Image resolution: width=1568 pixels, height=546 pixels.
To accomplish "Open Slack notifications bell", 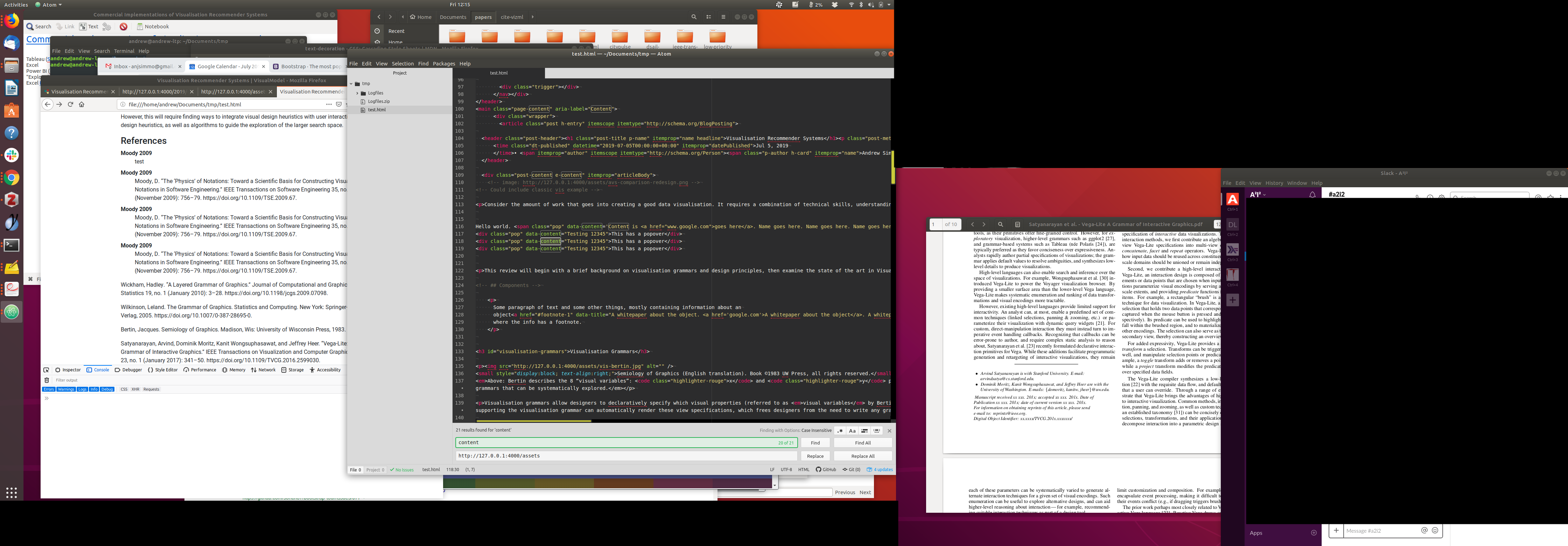I will point(1312,195).
